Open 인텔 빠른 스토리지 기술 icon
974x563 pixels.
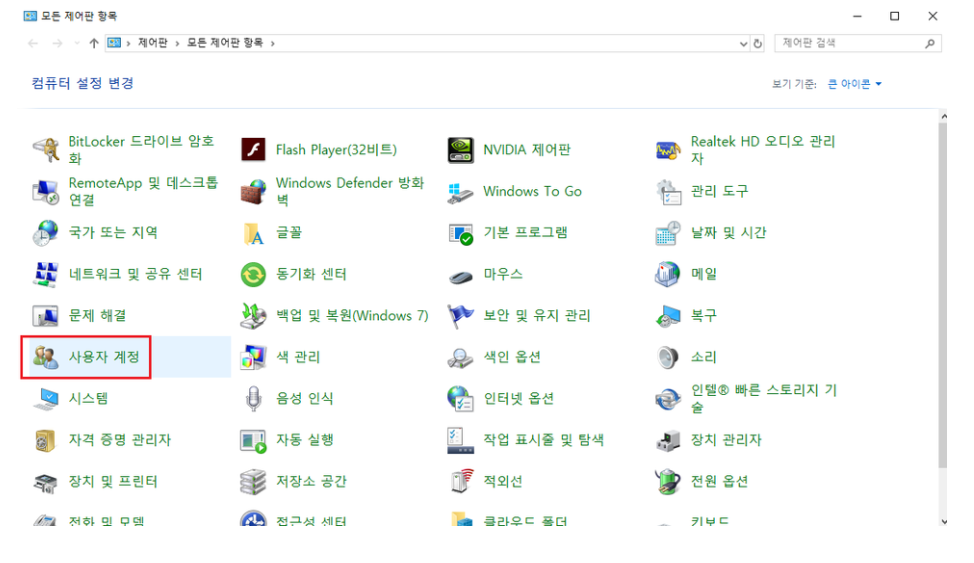668,398
